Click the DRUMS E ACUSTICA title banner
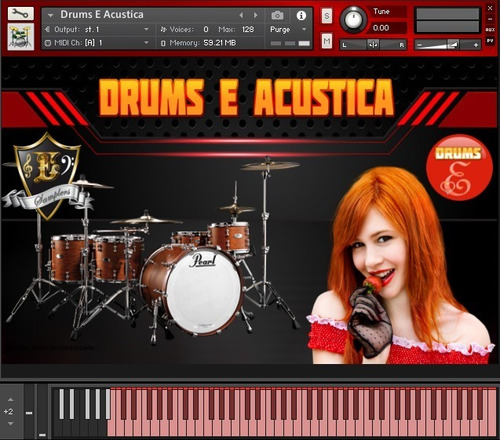Image resolution: width=500 pixels, height=440 pixels. 247,97
